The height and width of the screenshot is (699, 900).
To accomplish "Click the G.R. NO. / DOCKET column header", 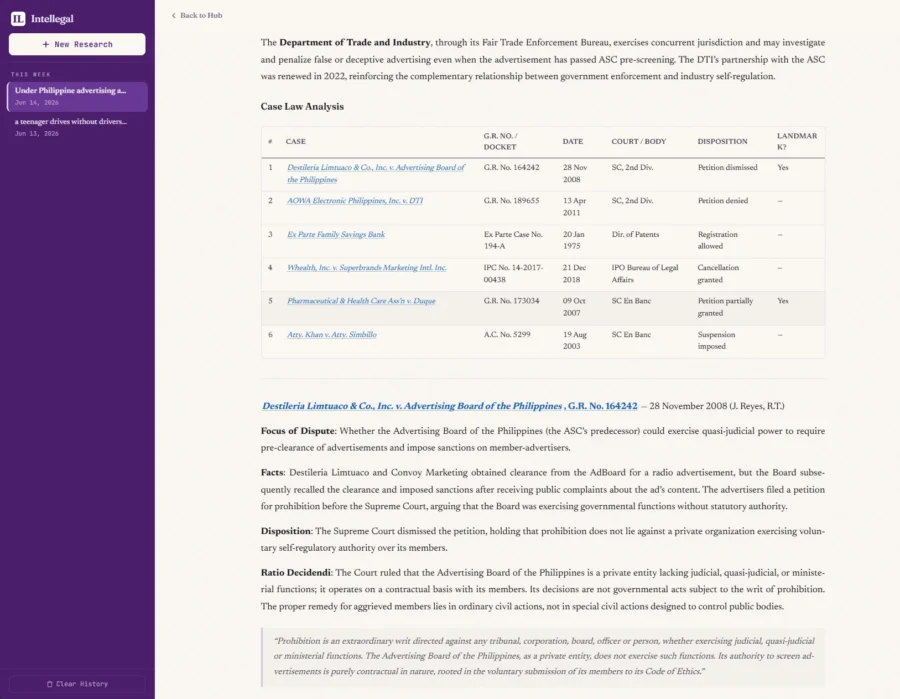I will 501,141.
